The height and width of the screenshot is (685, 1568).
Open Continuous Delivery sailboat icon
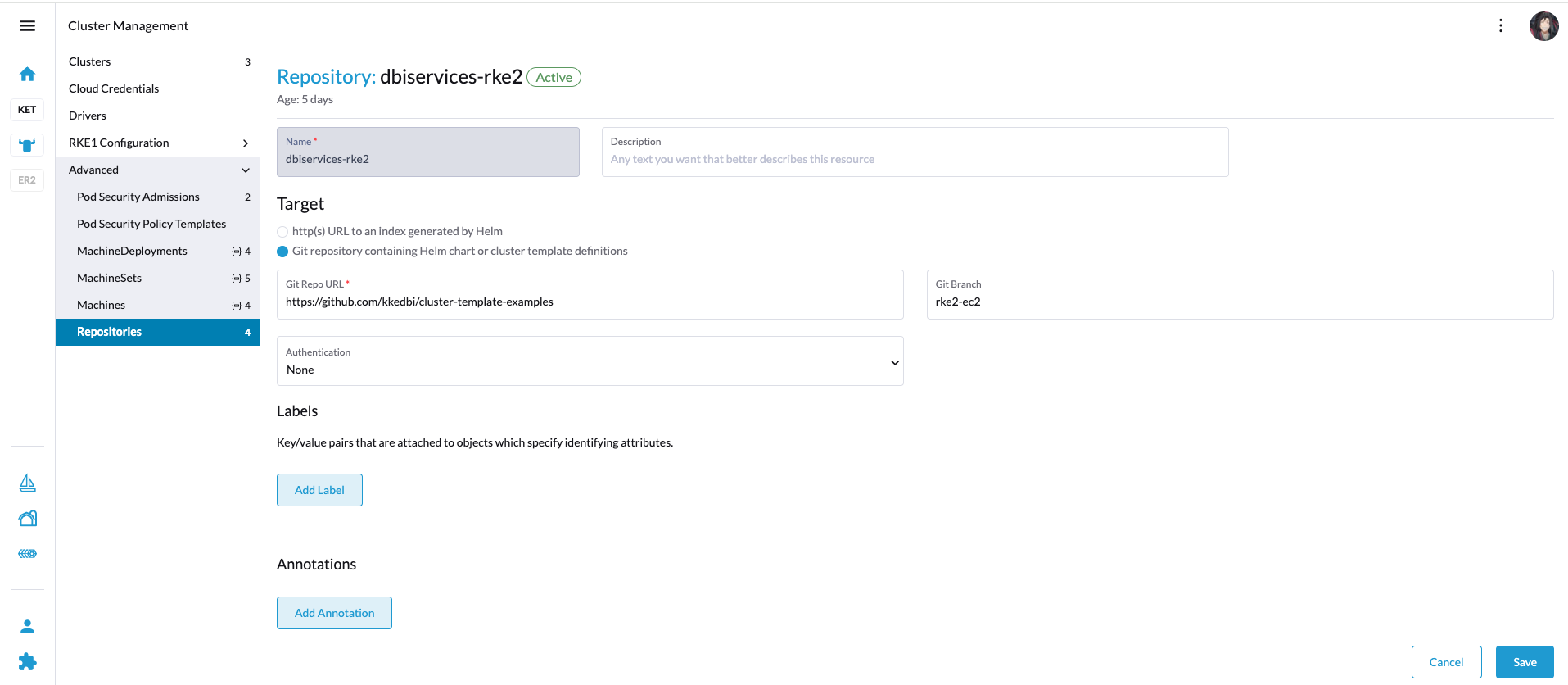click(27, 483)
